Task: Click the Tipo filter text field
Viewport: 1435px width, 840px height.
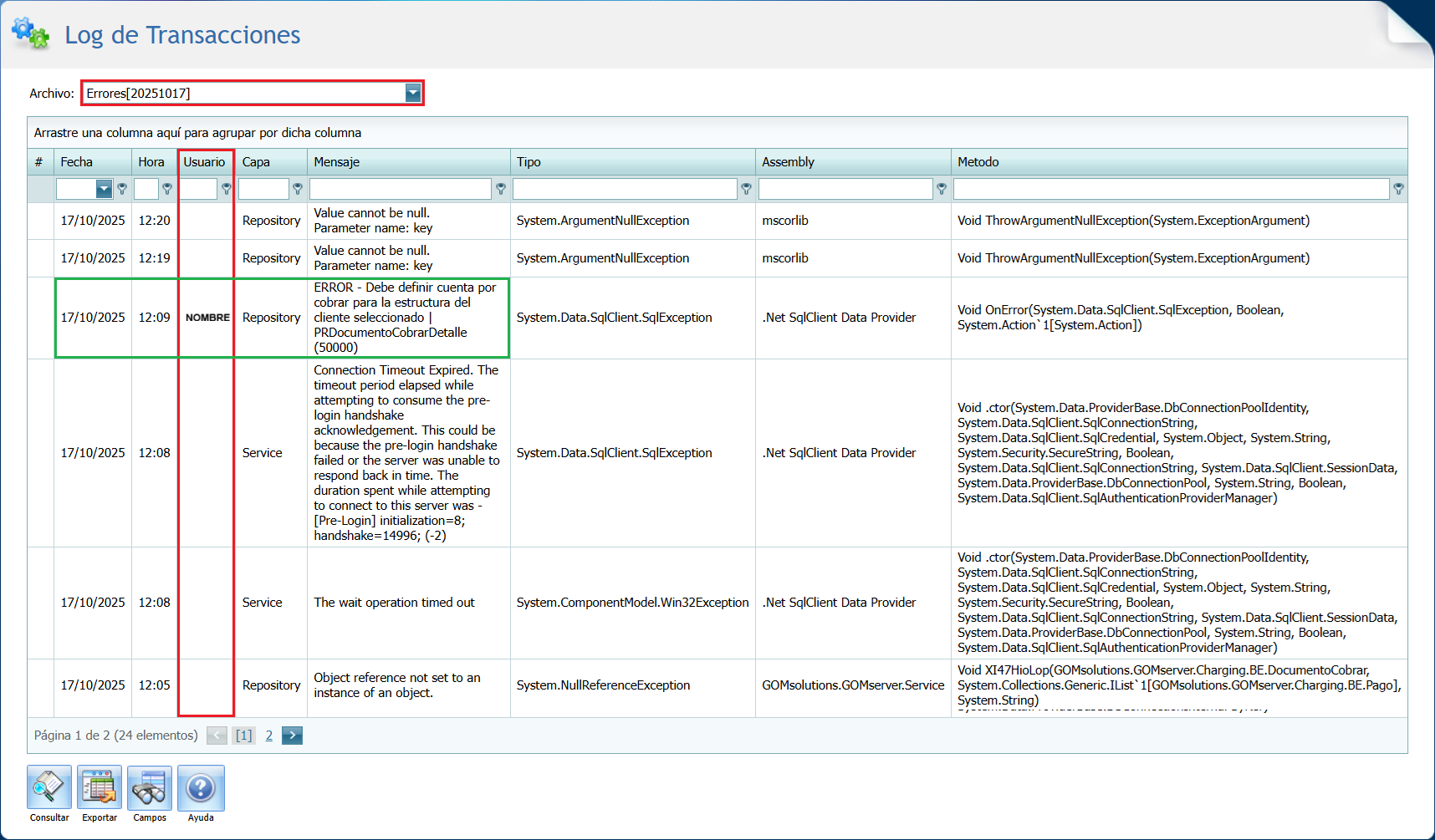Action: (624, 189)
